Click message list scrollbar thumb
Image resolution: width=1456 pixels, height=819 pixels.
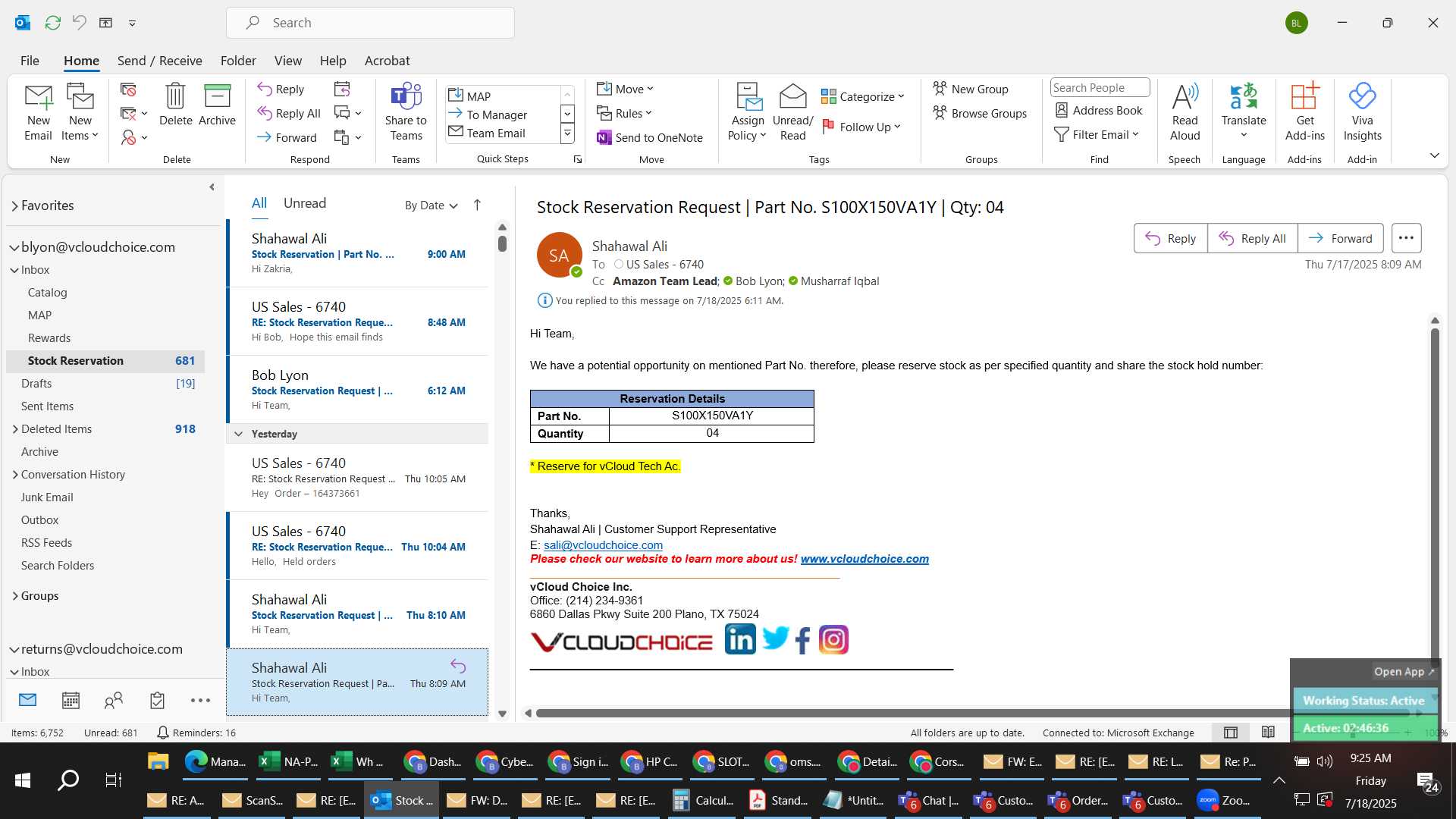pos(502,243)
